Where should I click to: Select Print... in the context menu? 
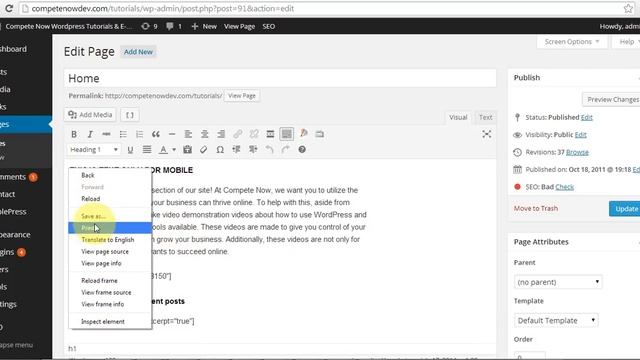pyautogui.click(x=110, y=228)
